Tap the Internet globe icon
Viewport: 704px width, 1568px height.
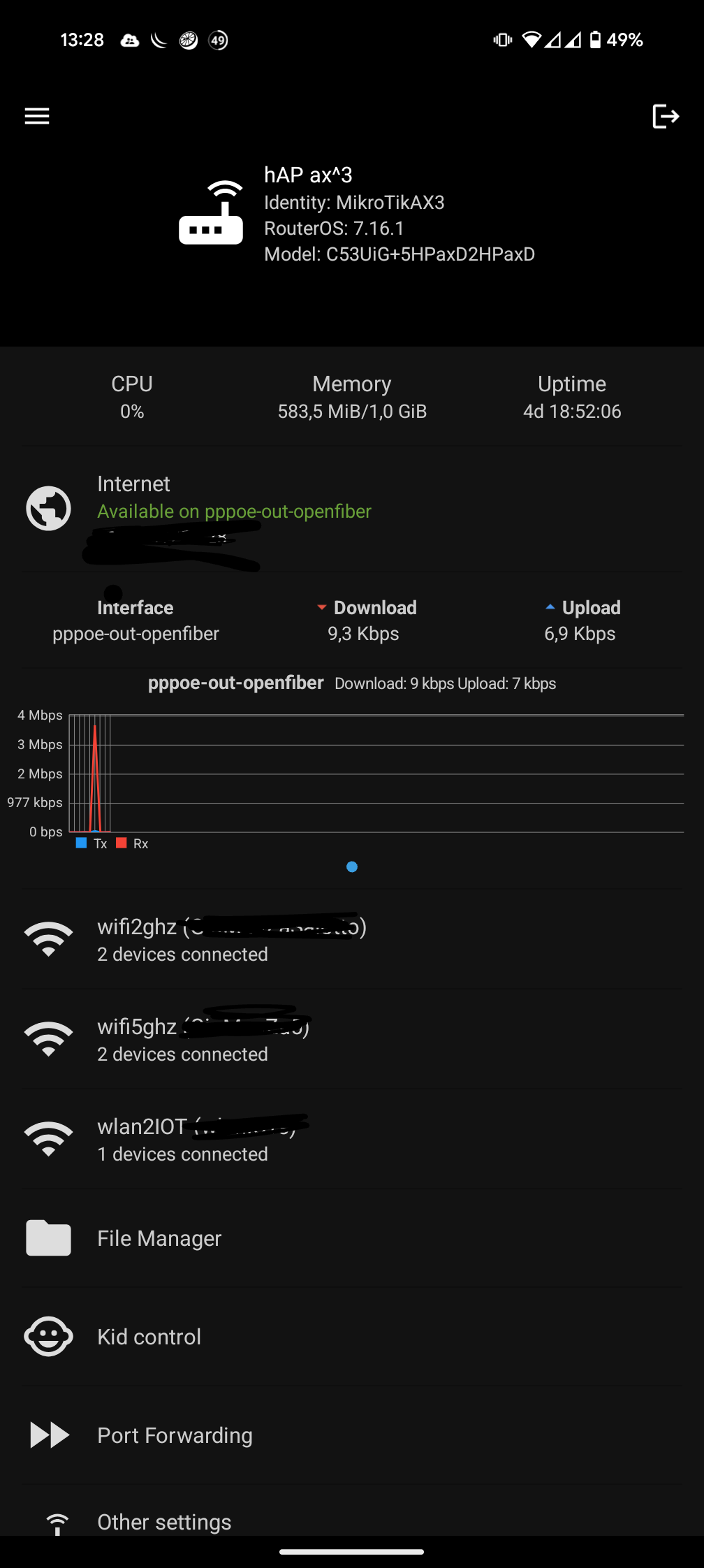click(47, 508)
